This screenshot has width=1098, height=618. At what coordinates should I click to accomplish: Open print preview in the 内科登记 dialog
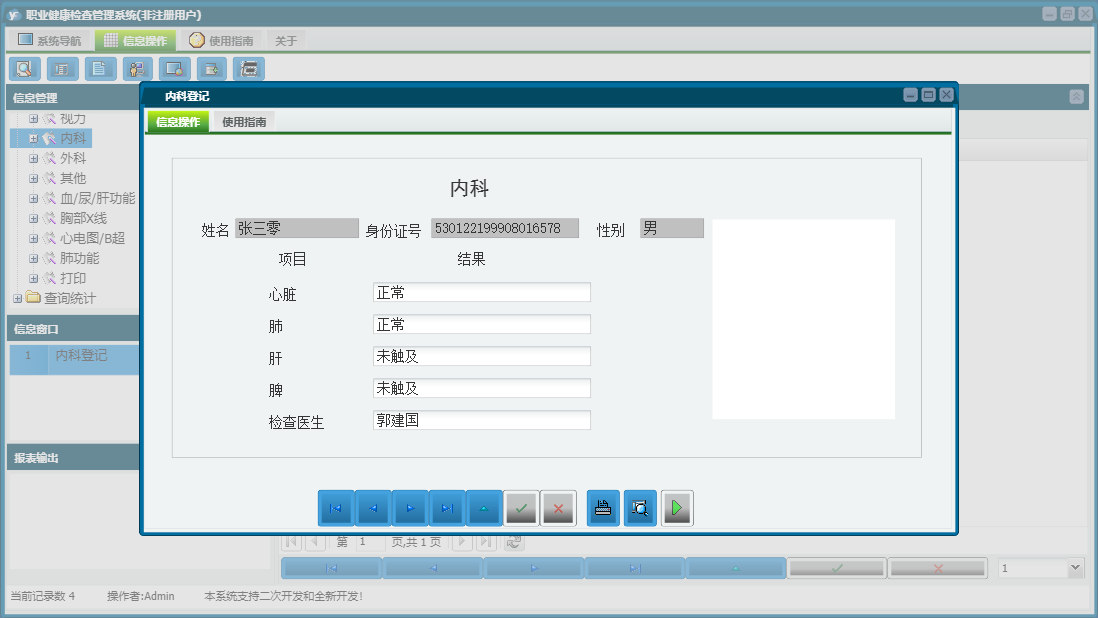640,508
